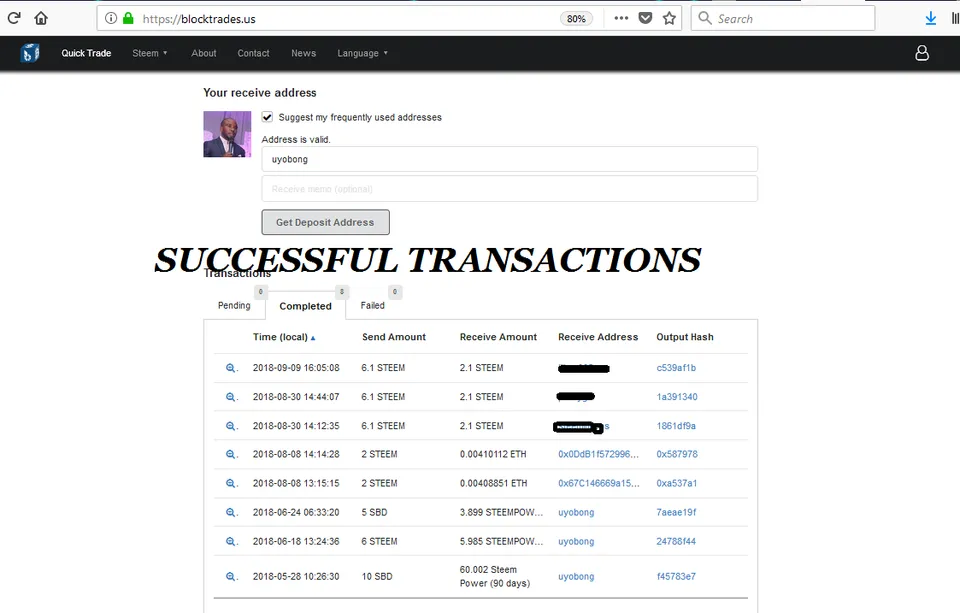
Task: Toggle Suggest my frequently used addresses
Action: click(268, 117)
